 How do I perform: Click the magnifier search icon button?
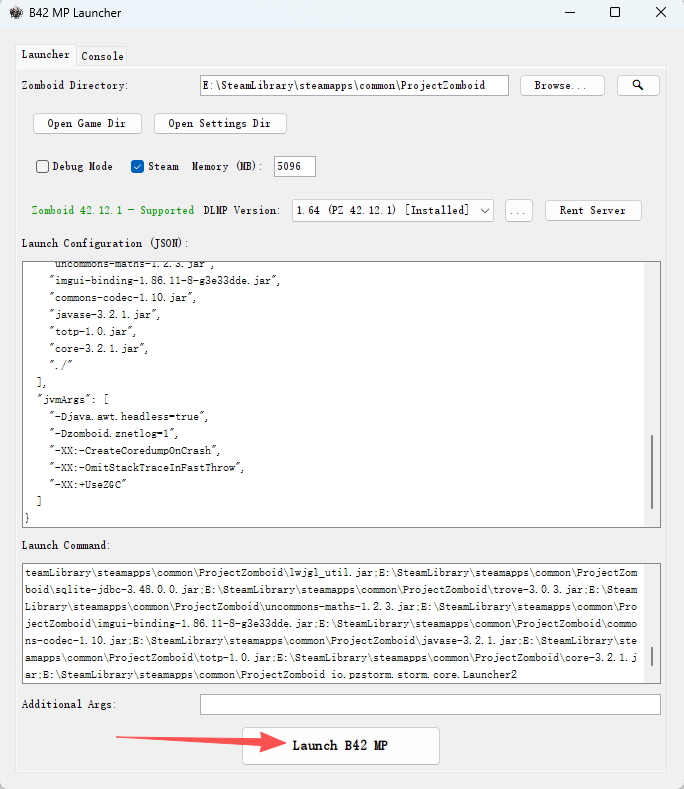tap(638, 86)
